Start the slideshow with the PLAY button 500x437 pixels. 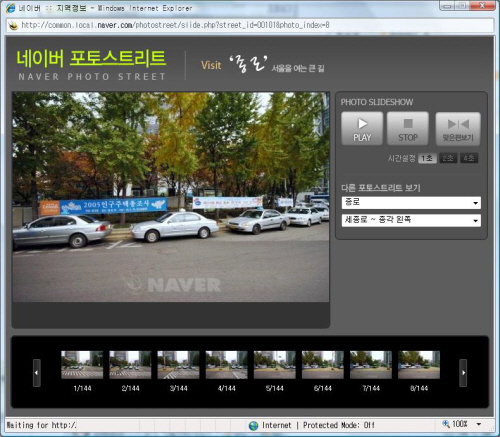362,129
